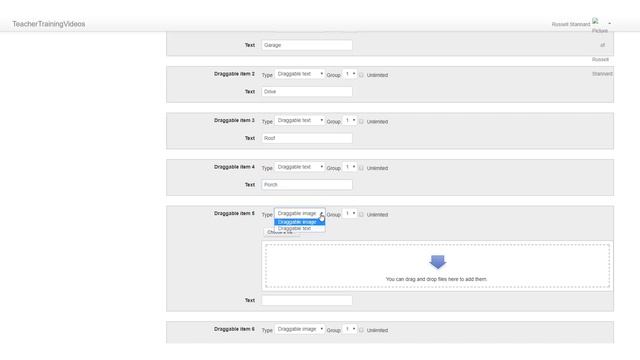The image size is (640, 360).
Task: Click the Text field containing Porch
Action: pos(307,184)
